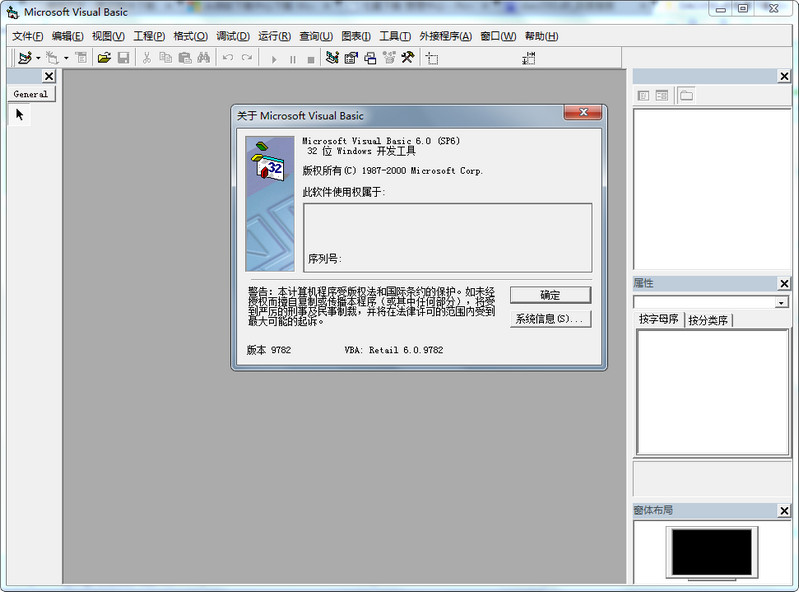
Task: Click the Start run triangle icon
Action: tap(274, 60)
